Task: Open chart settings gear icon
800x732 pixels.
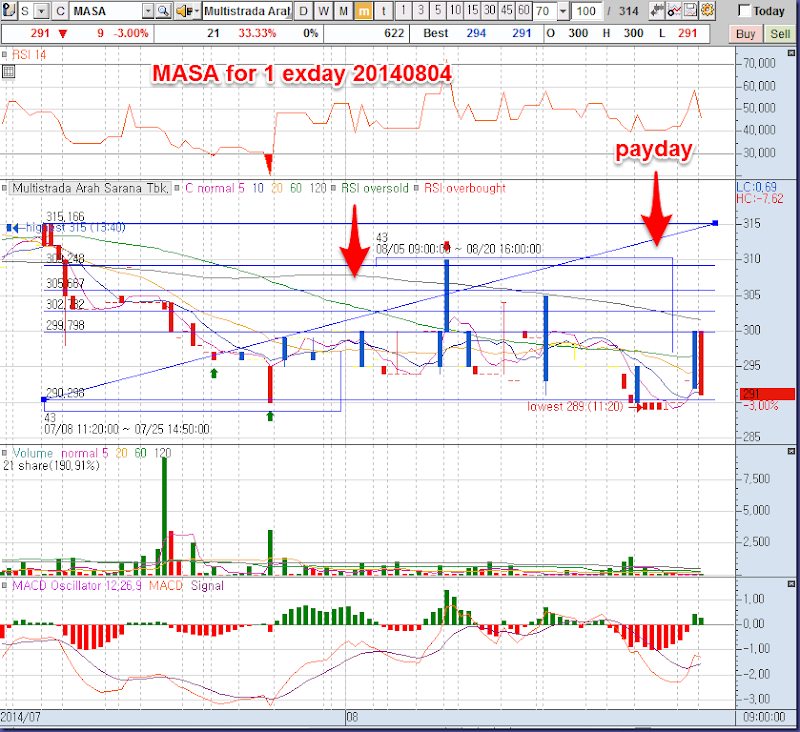Action: [x=707, y=11]
